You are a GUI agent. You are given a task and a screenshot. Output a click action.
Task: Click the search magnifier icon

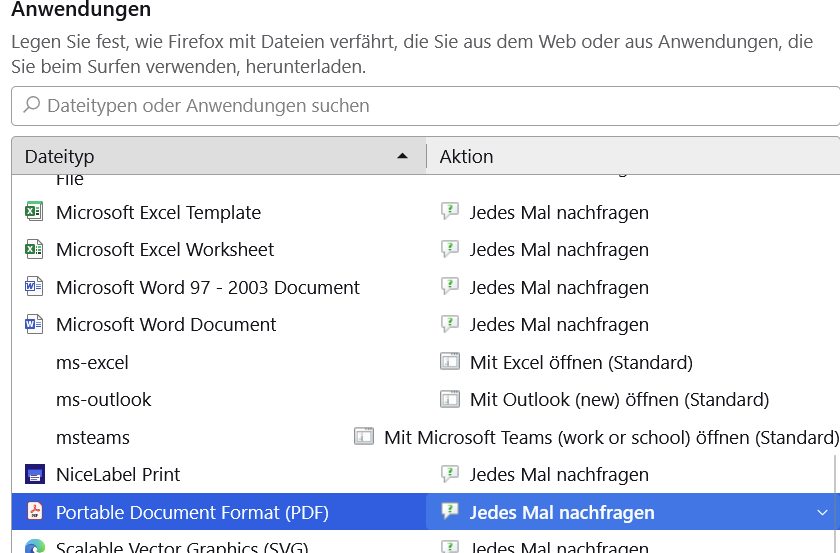pos(31,105)
